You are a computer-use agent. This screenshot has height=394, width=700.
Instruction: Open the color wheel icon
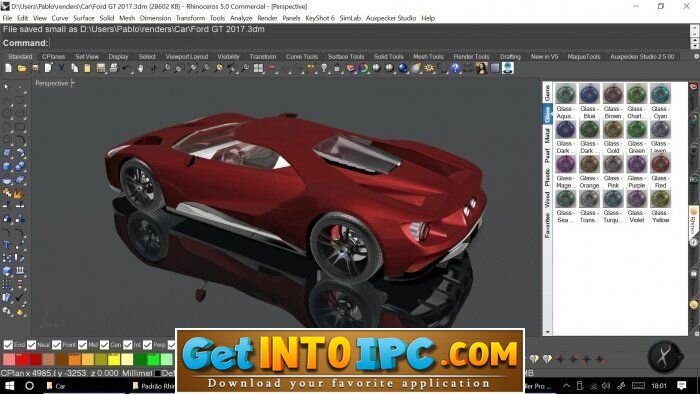(363, 68)
